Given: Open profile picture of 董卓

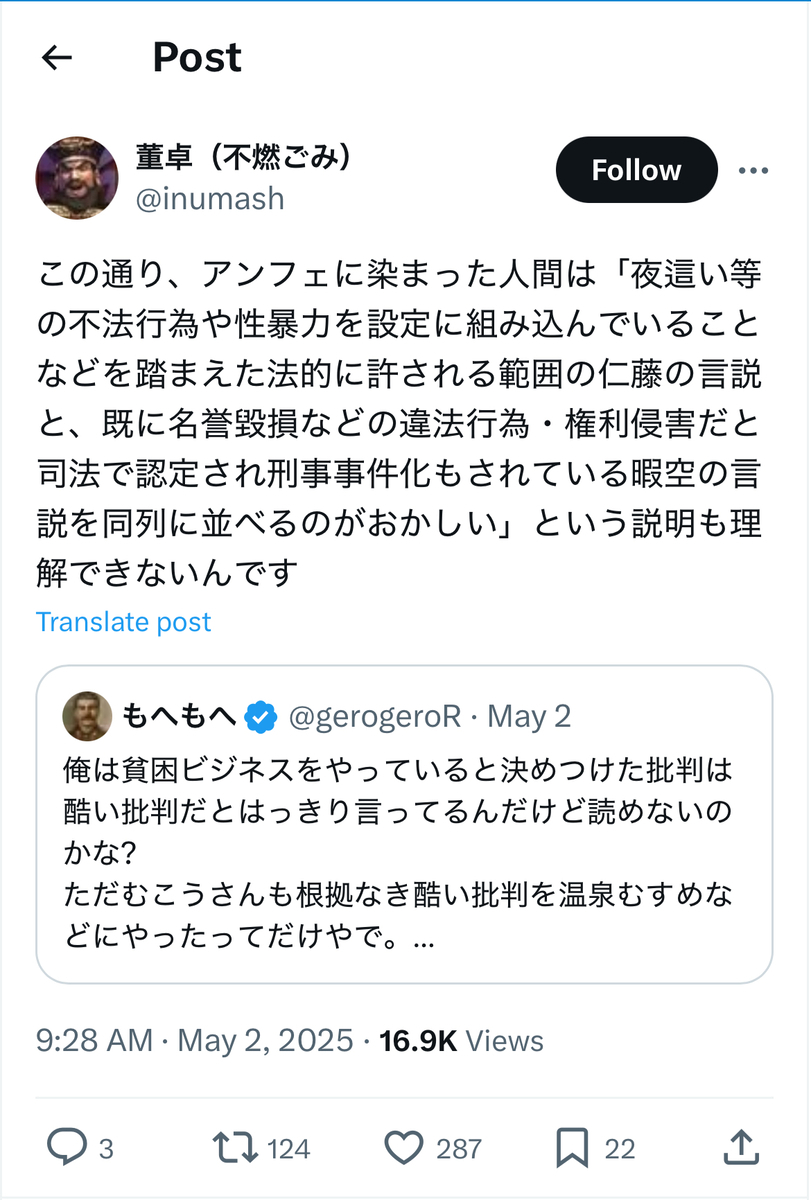Looking at the screenshot, I should pos(77,178).
